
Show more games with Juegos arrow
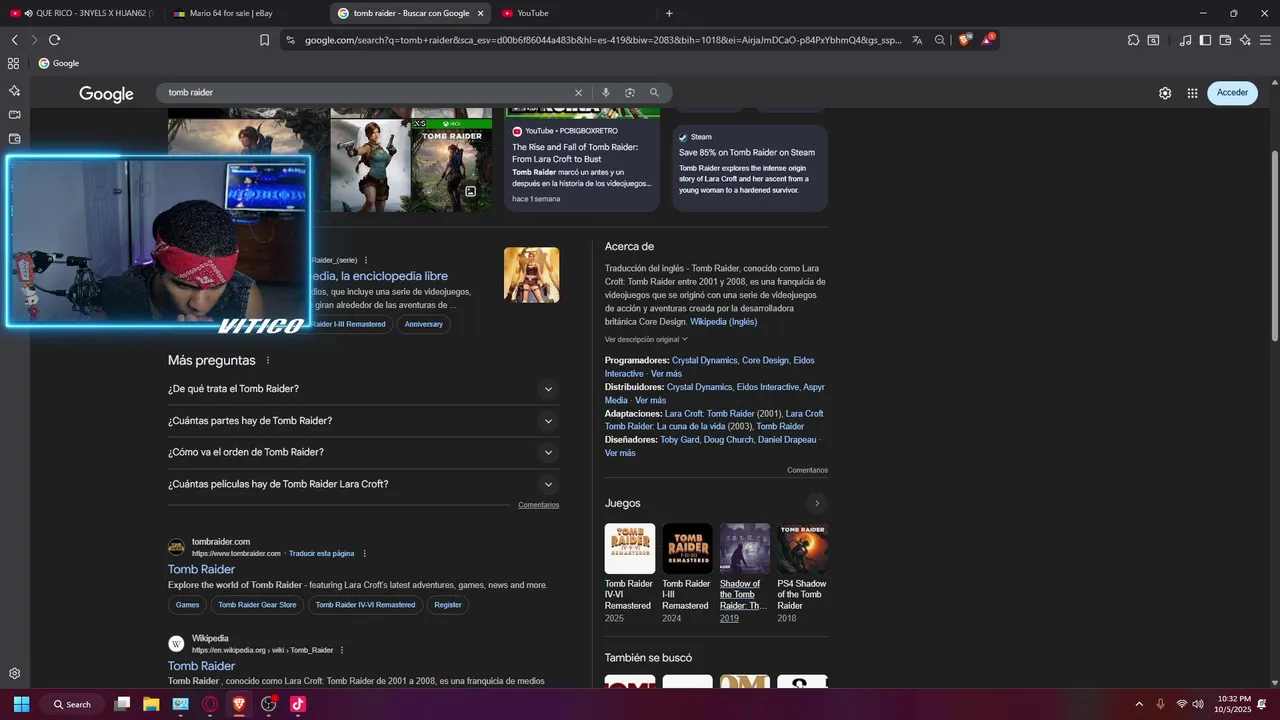(x=817, y=503)
